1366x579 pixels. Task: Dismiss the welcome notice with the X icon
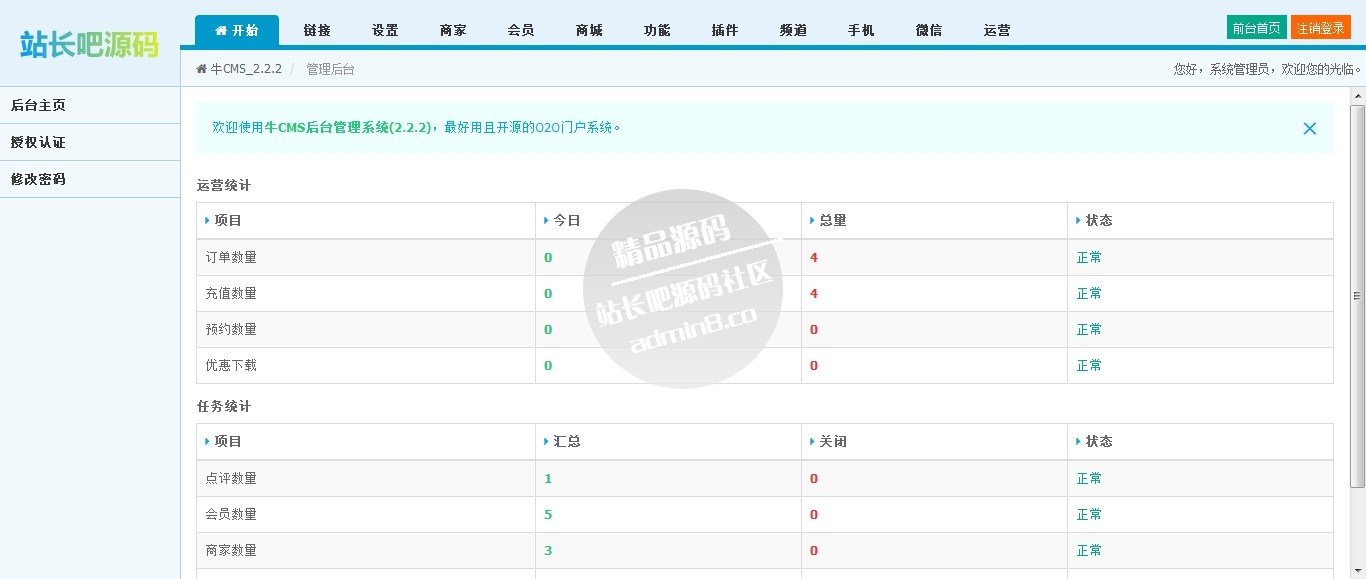pyautogui.click(x=1309, y=128)
